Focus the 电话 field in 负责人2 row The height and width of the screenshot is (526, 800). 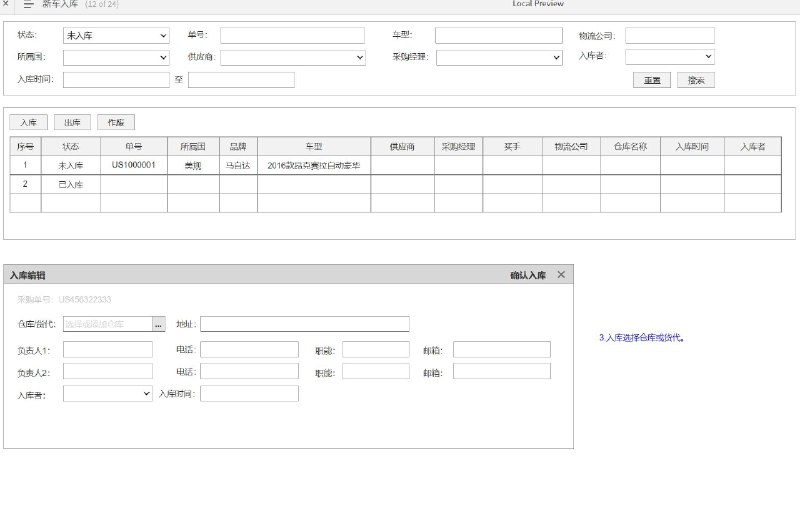(x=249, y=371)
